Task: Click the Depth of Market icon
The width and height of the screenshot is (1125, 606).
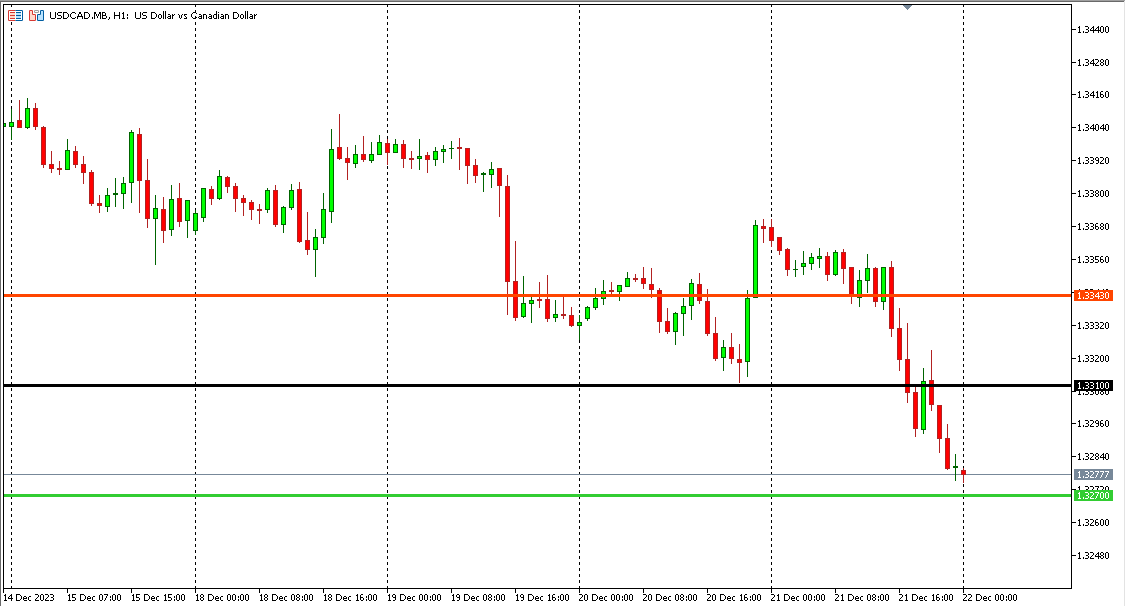Action: click(x=36, y=16)
